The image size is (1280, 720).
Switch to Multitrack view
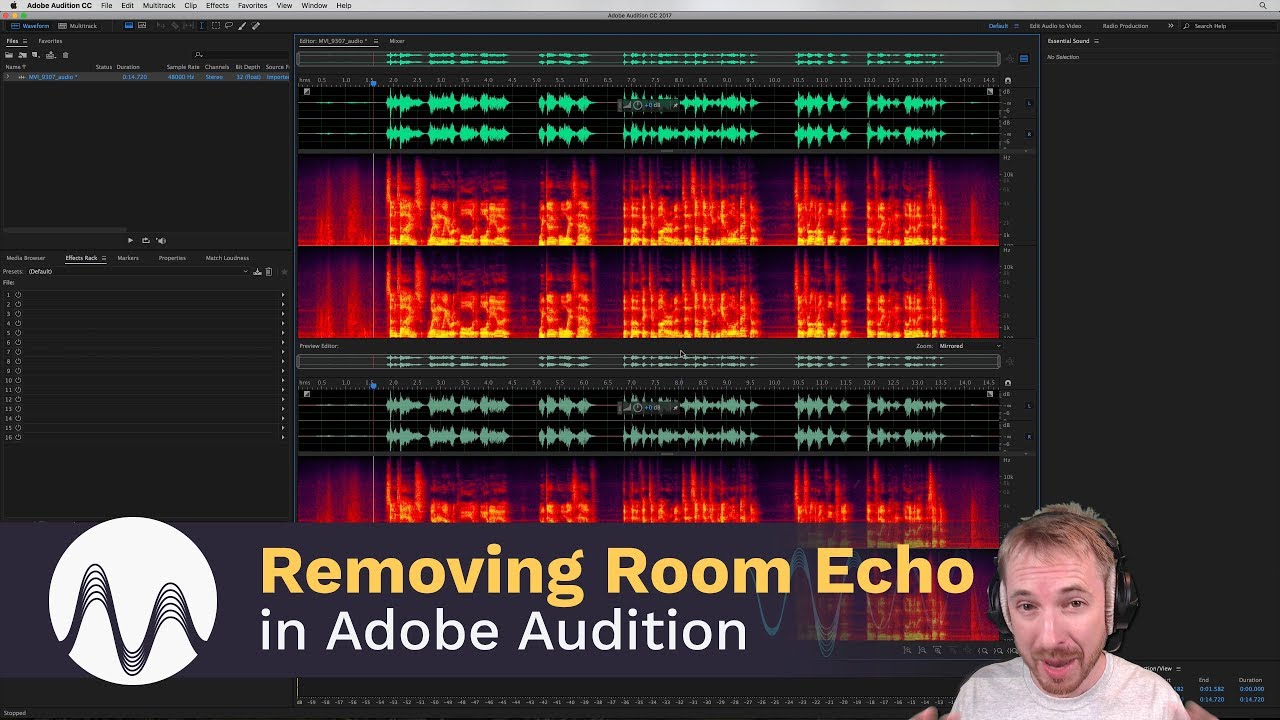pos(77,26)
